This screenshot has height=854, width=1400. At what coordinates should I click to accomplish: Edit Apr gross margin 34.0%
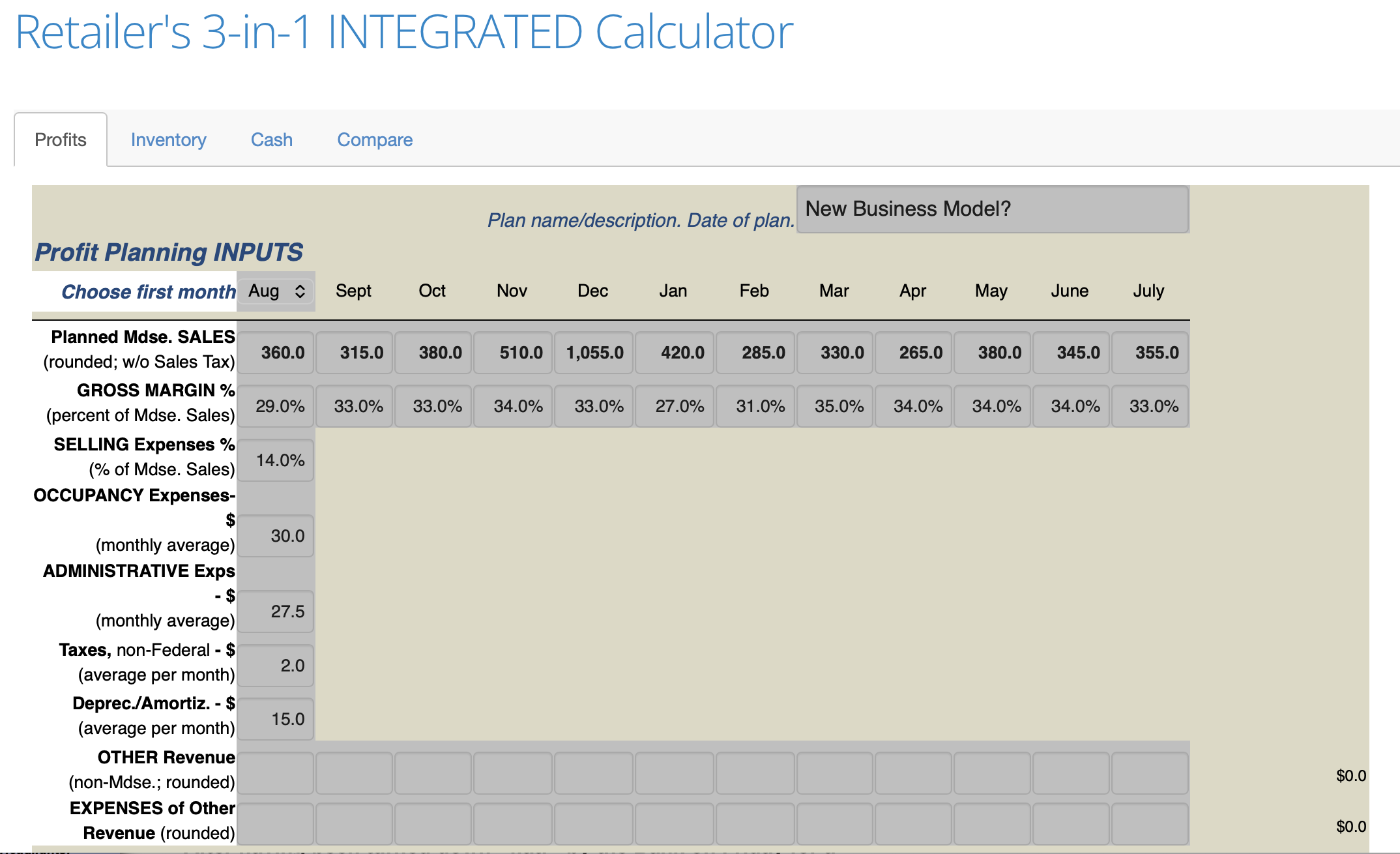click(914, 406)
